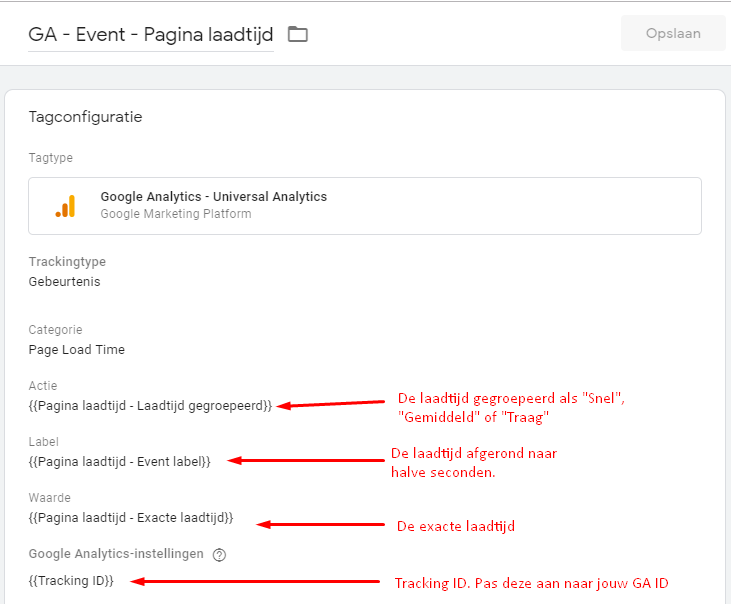
Task: Click the Opslaan save button
Action: click(x=673, y=33)
